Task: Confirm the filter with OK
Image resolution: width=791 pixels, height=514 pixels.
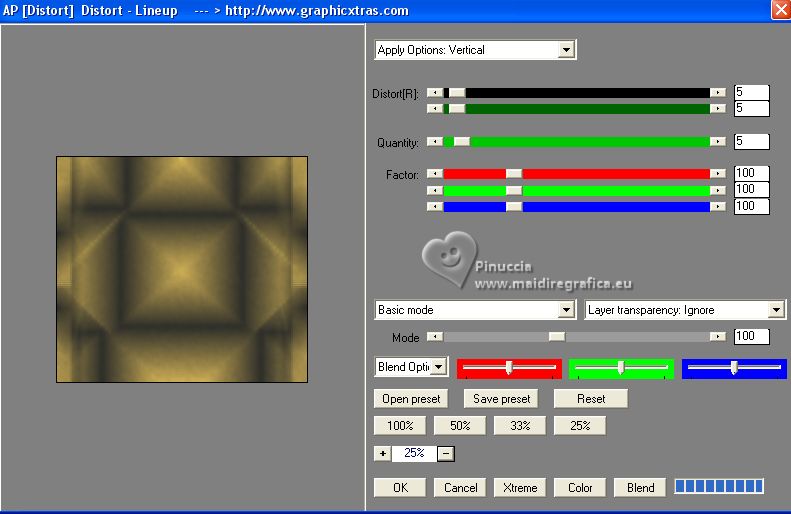Action: point(400,487)
